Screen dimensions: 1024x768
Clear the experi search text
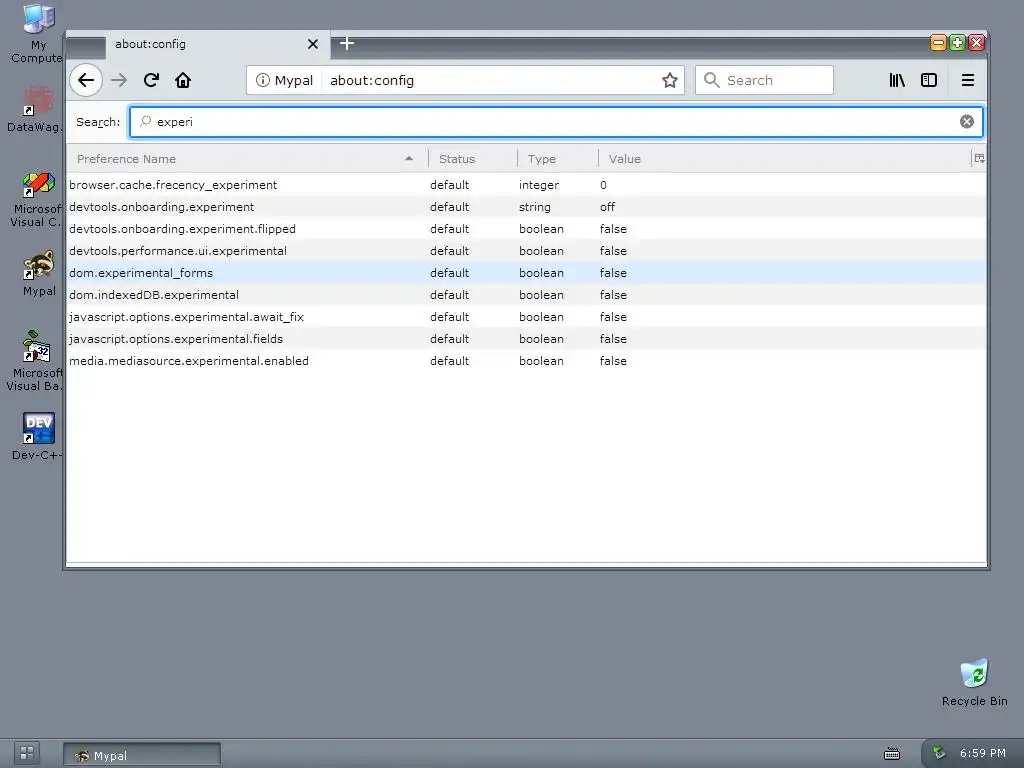pos(967,121)
